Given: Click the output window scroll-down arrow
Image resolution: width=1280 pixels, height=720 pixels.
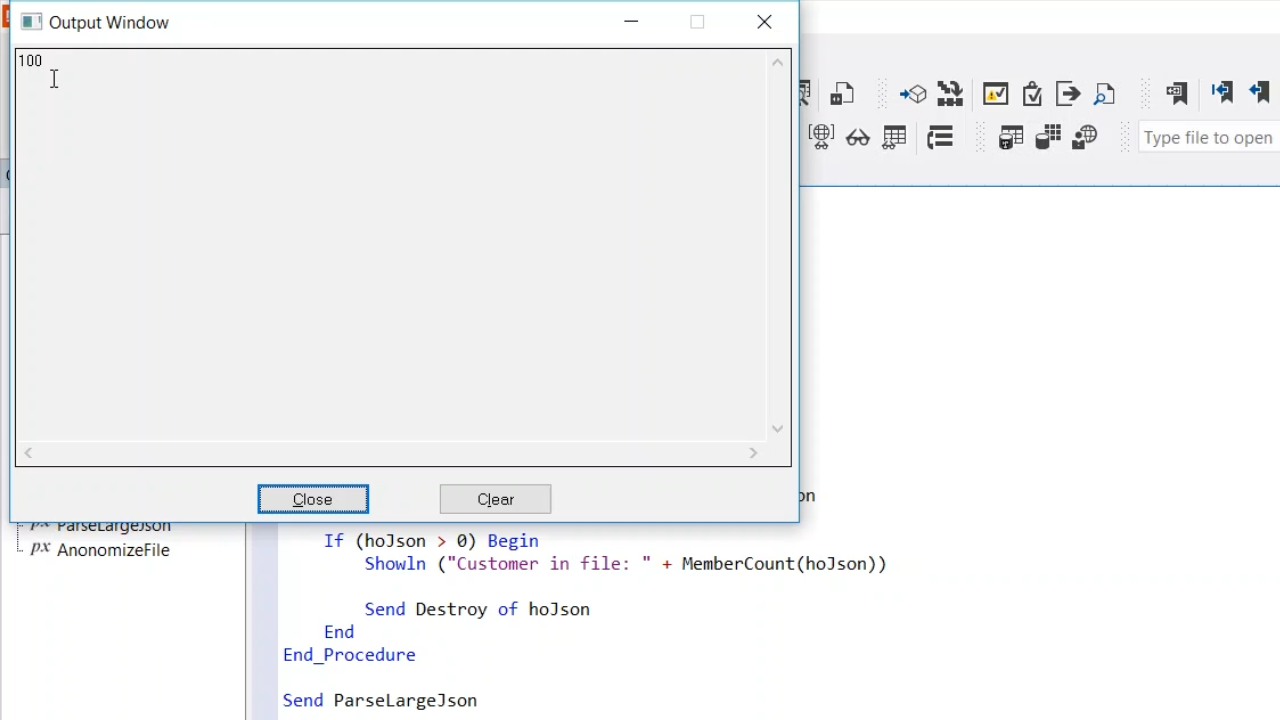Looking at the screenshot, I should (x=777, y=429).
